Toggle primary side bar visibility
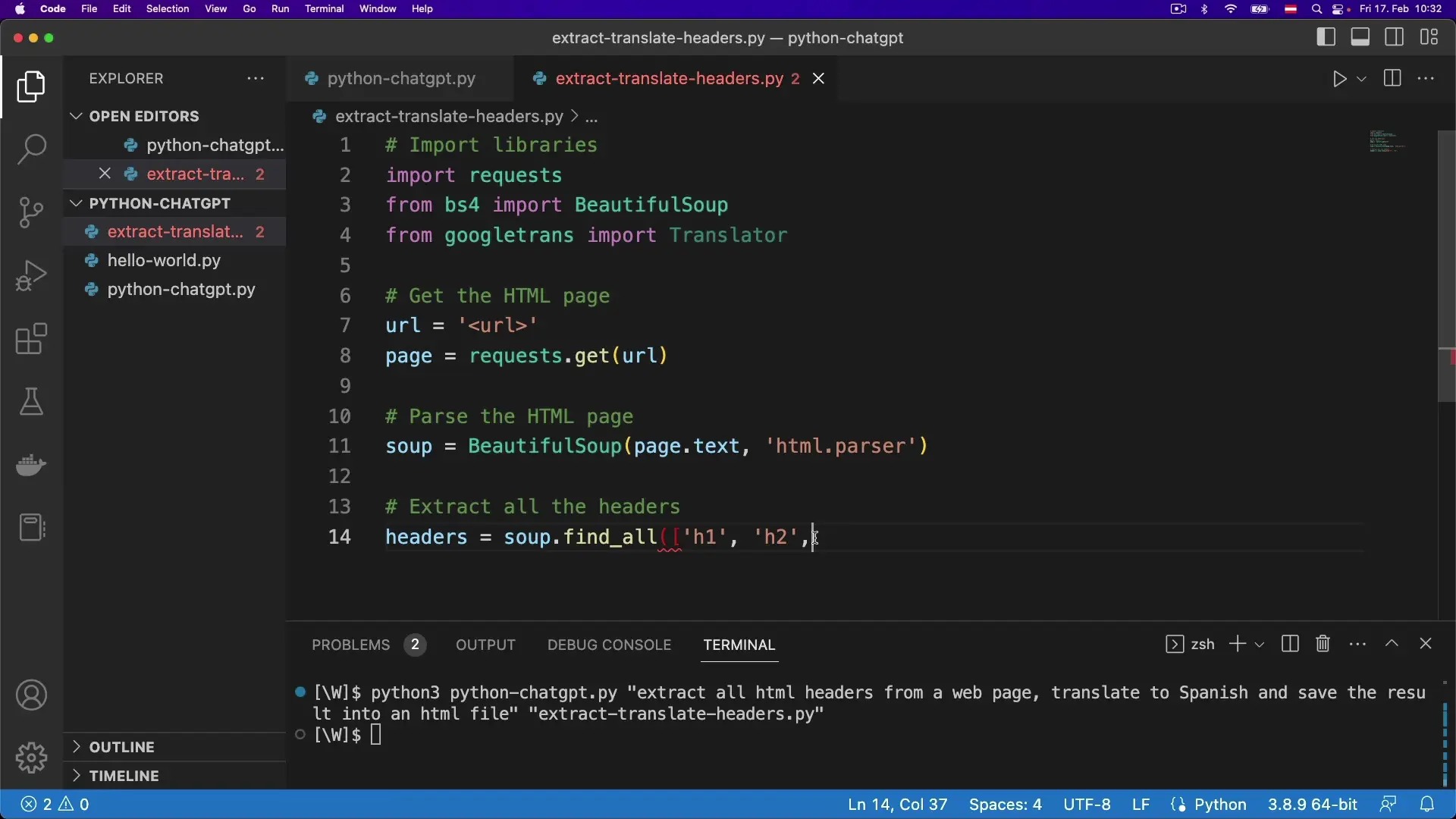This screenshot has height=819, width=1456. pyautogui.click(x=1326, y=37)
